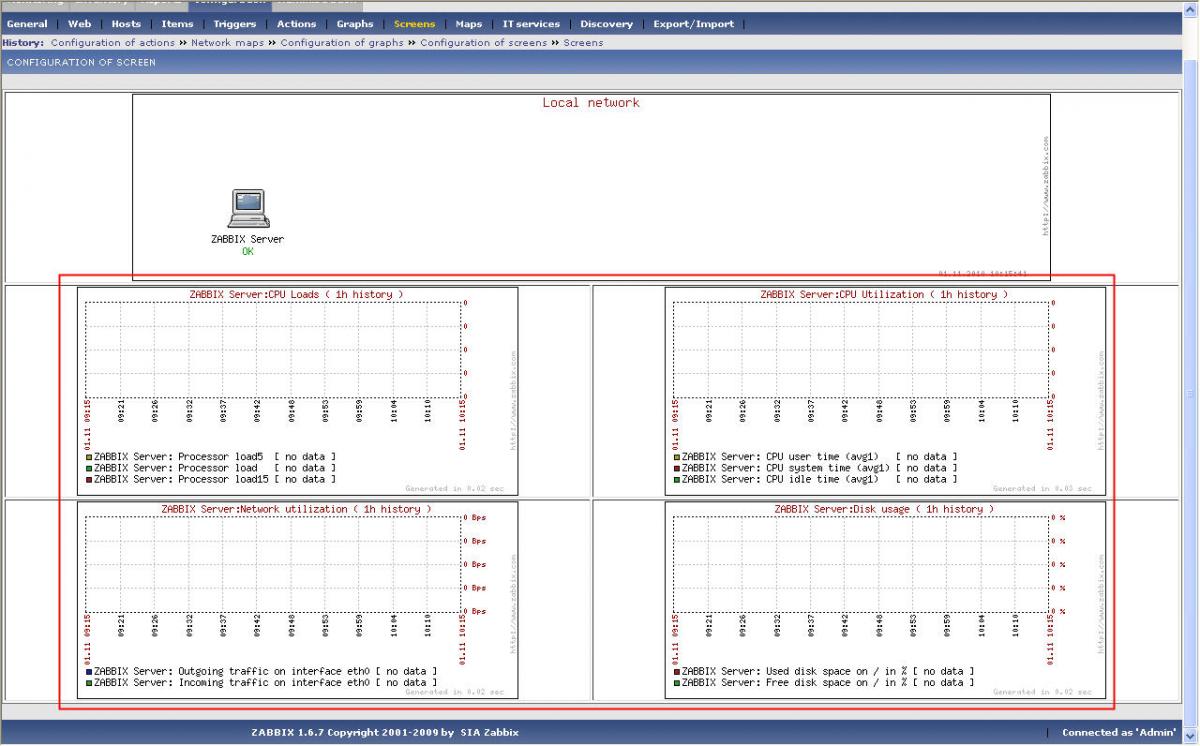Click the Incoming traffic on eth0 legend entry
The height and width of the screenshot is (746, 1200).
click(261, 683)
